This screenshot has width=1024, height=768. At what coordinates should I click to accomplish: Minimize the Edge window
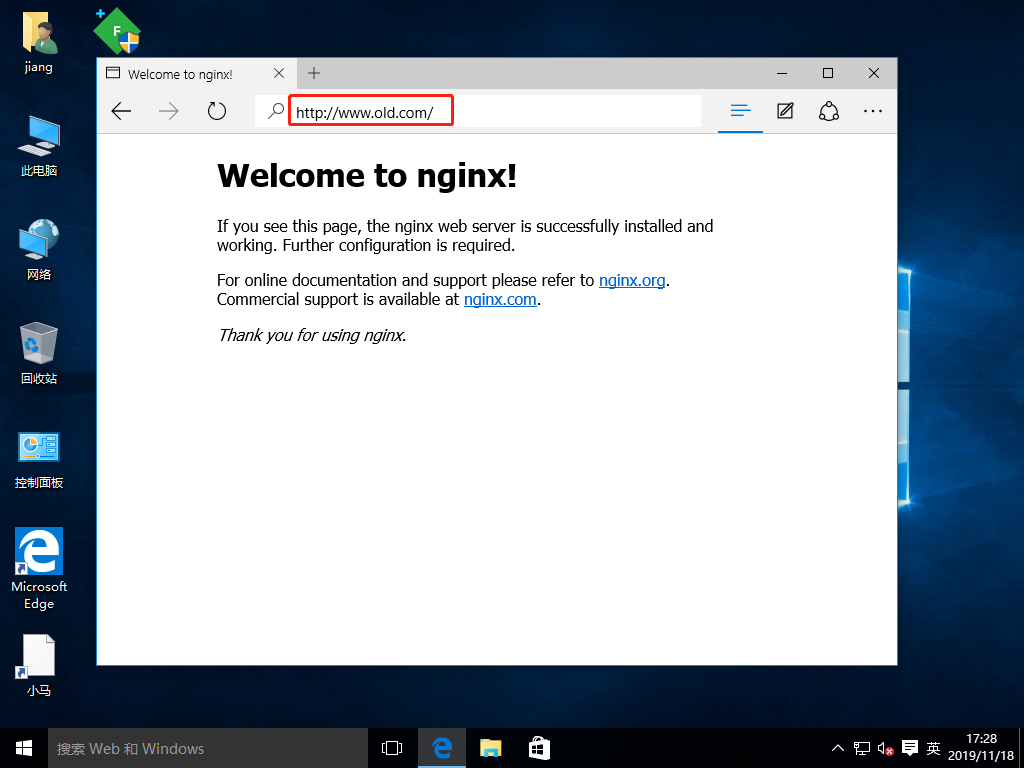coord(782,73)
